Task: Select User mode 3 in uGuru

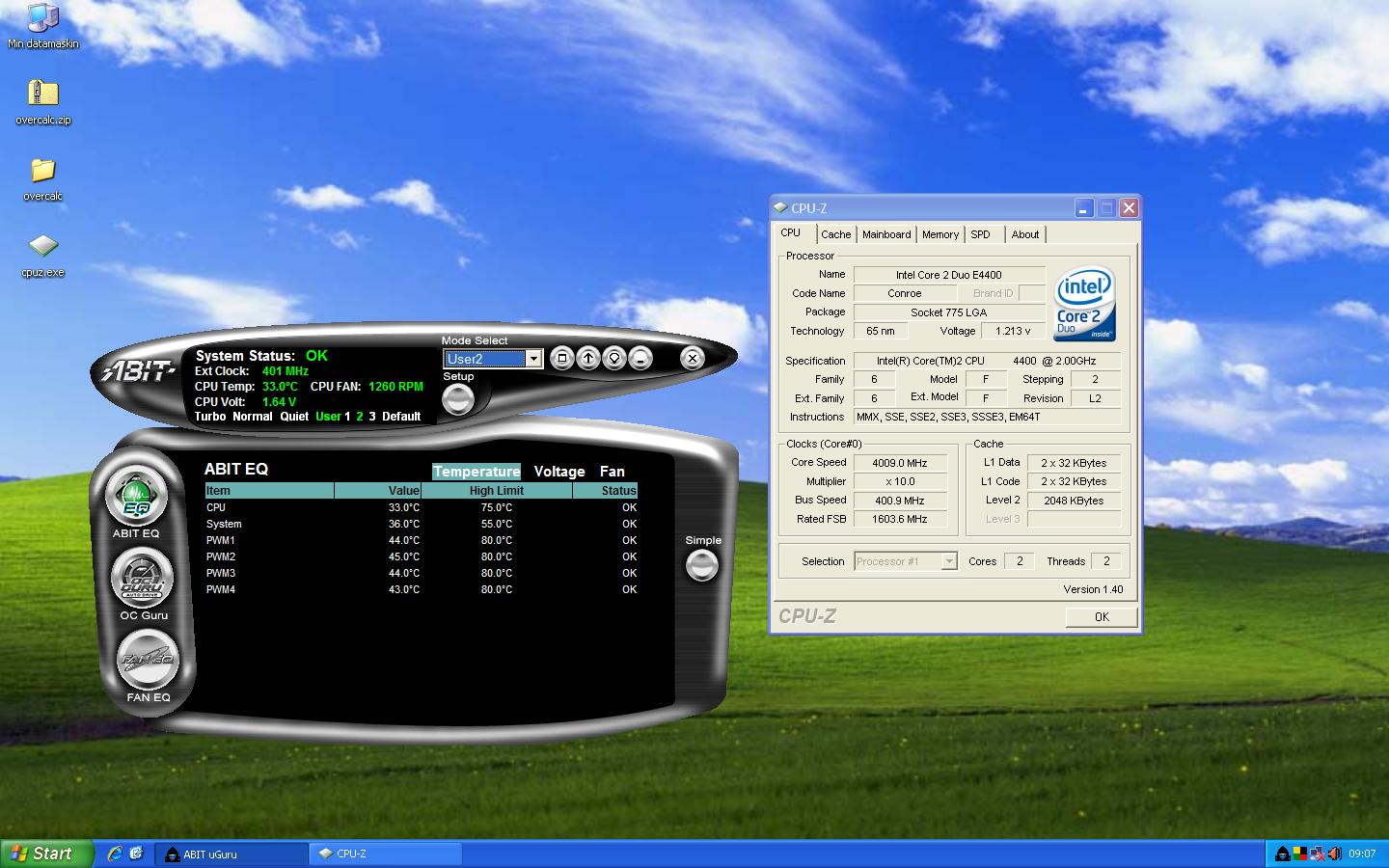Action: [372, 417]
